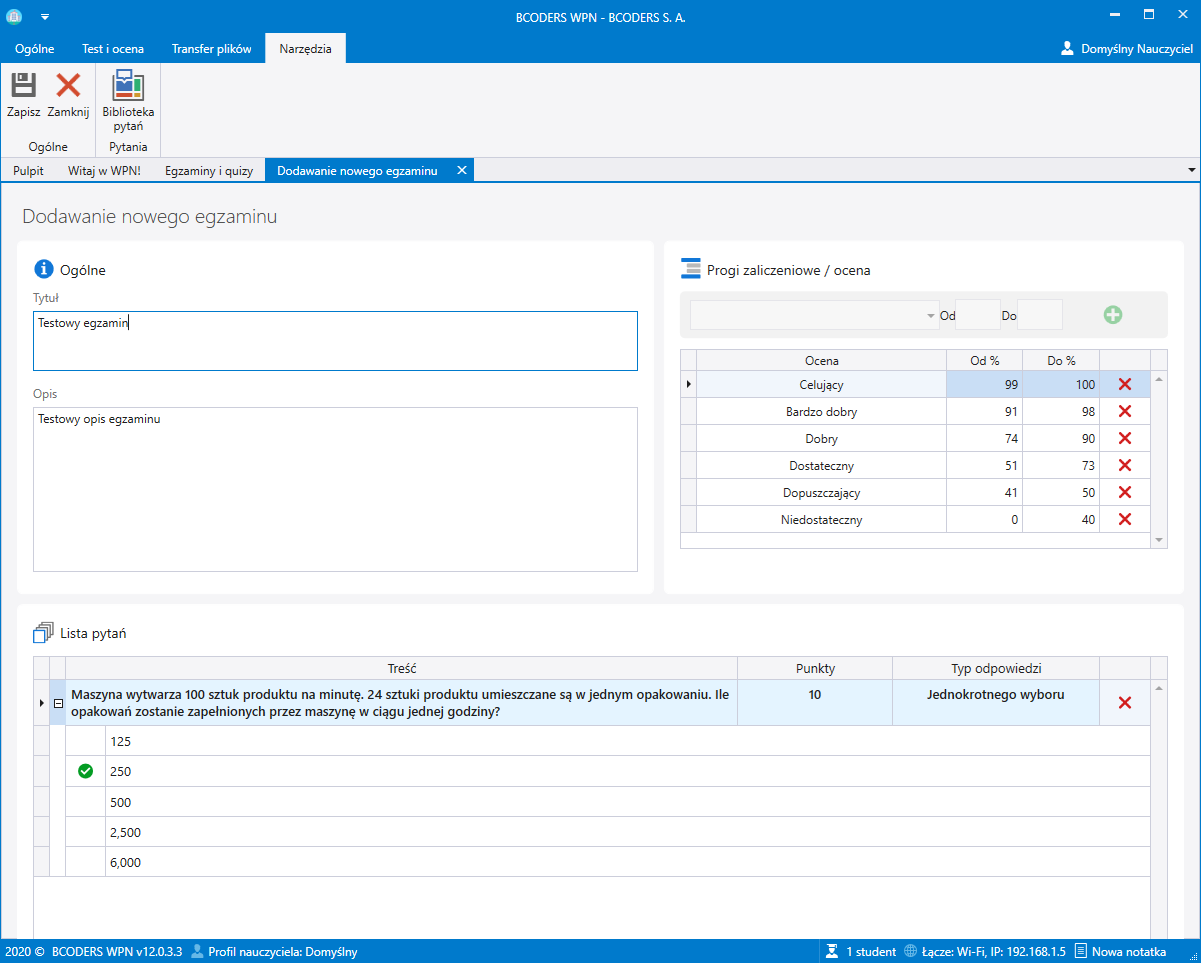Select Bardzo dobry grade cell
This screenshot has width=1201, height=963.
[821, 412]
